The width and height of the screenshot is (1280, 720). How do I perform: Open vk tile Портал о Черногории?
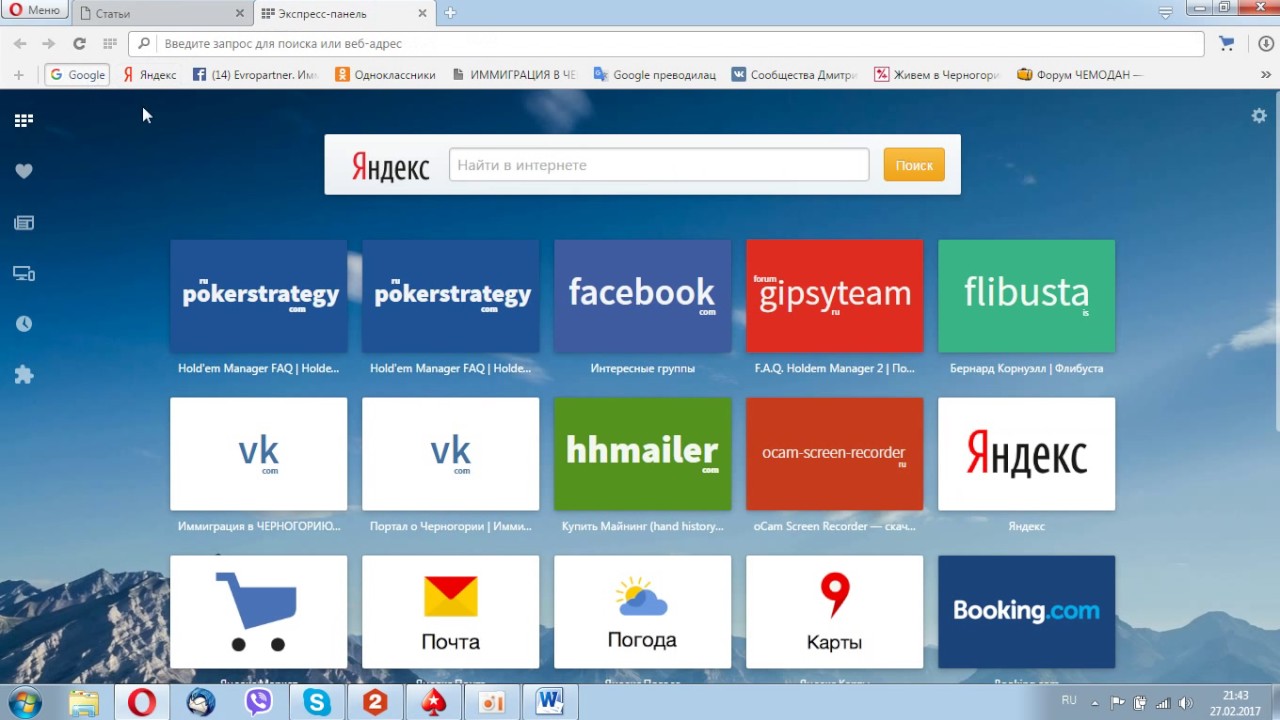point(451,454)
